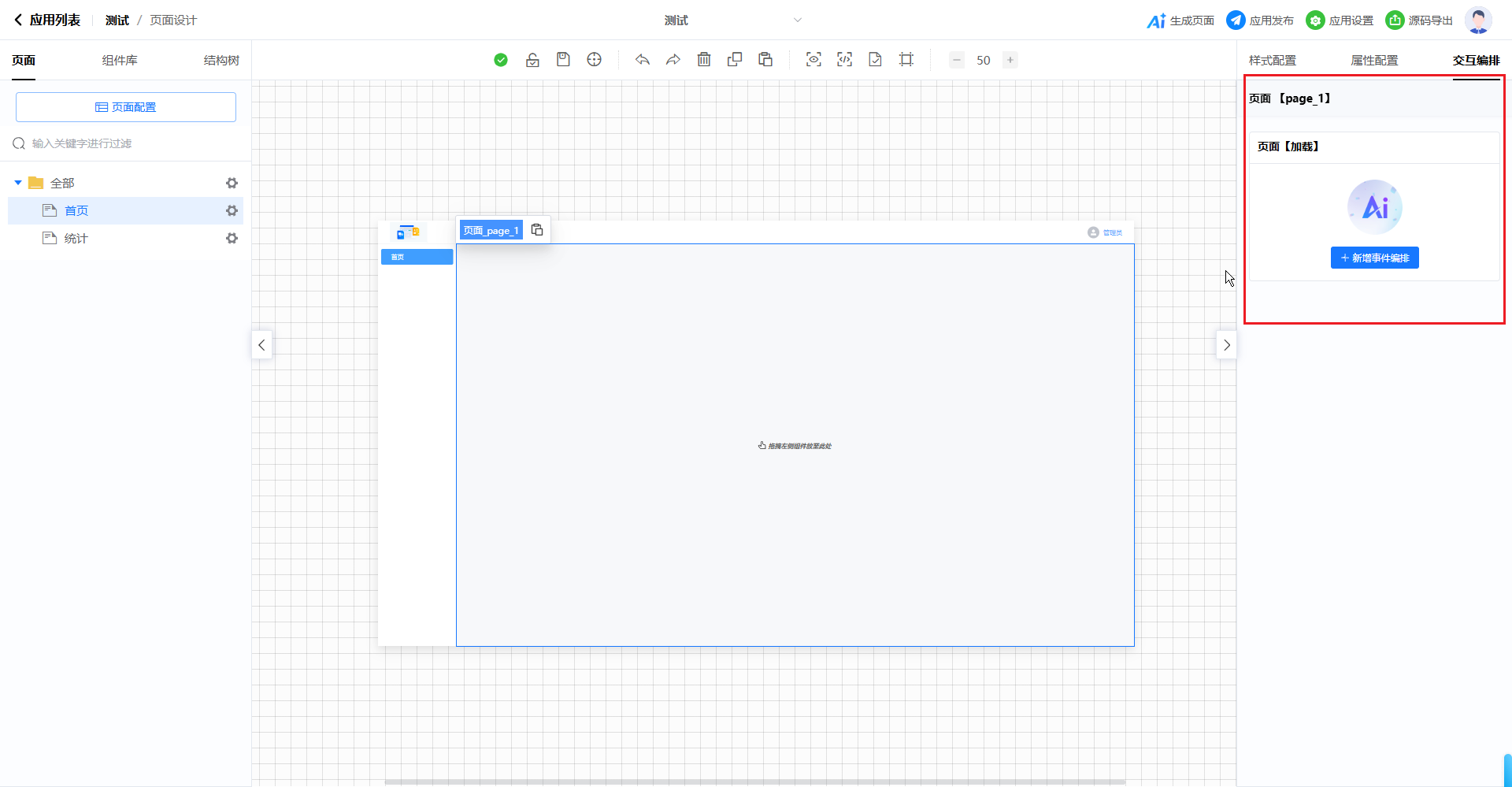The width and height of the screenshot is (1512, 787).
Task: Click the save icon in toolbar
Action: (x=563, y=60)
